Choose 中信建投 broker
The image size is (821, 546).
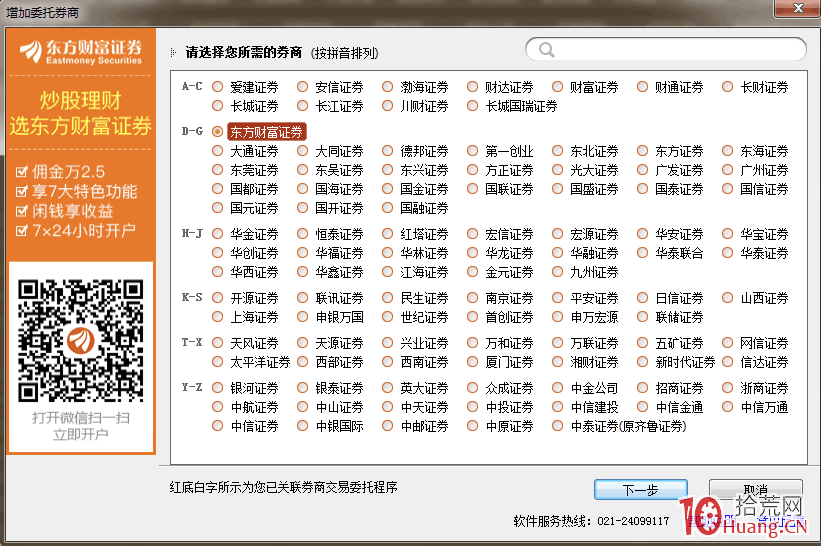[557, 407]
